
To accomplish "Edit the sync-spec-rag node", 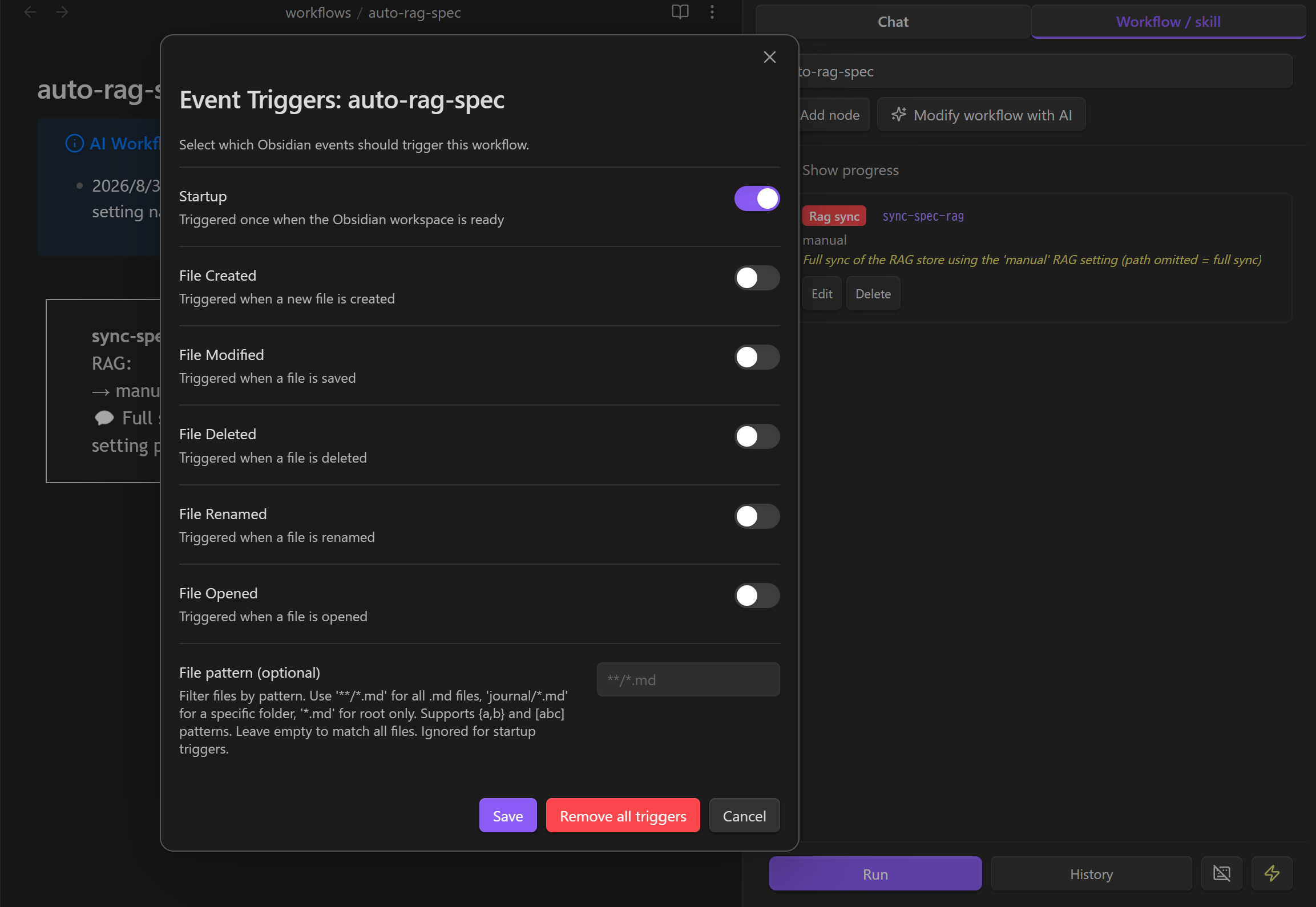I will [822, 294].
